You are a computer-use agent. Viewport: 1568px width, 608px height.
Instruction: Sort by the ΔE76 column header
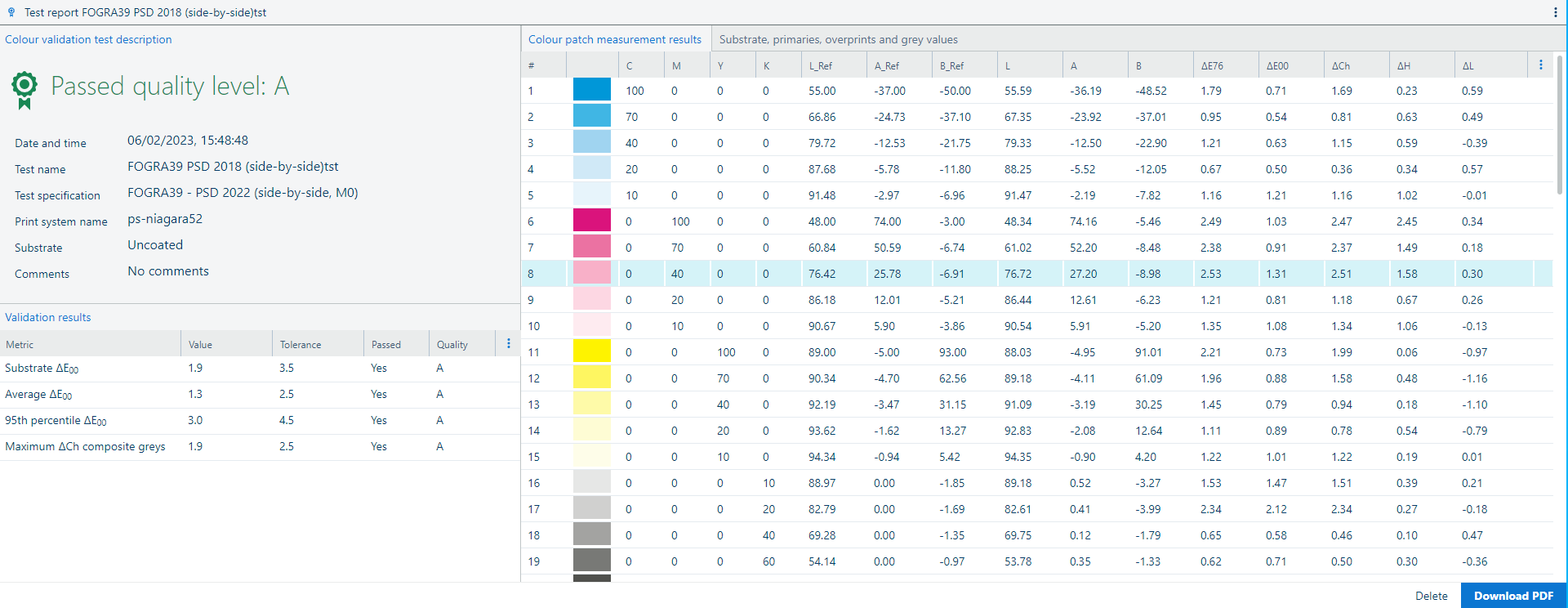tap(1212, 66)
